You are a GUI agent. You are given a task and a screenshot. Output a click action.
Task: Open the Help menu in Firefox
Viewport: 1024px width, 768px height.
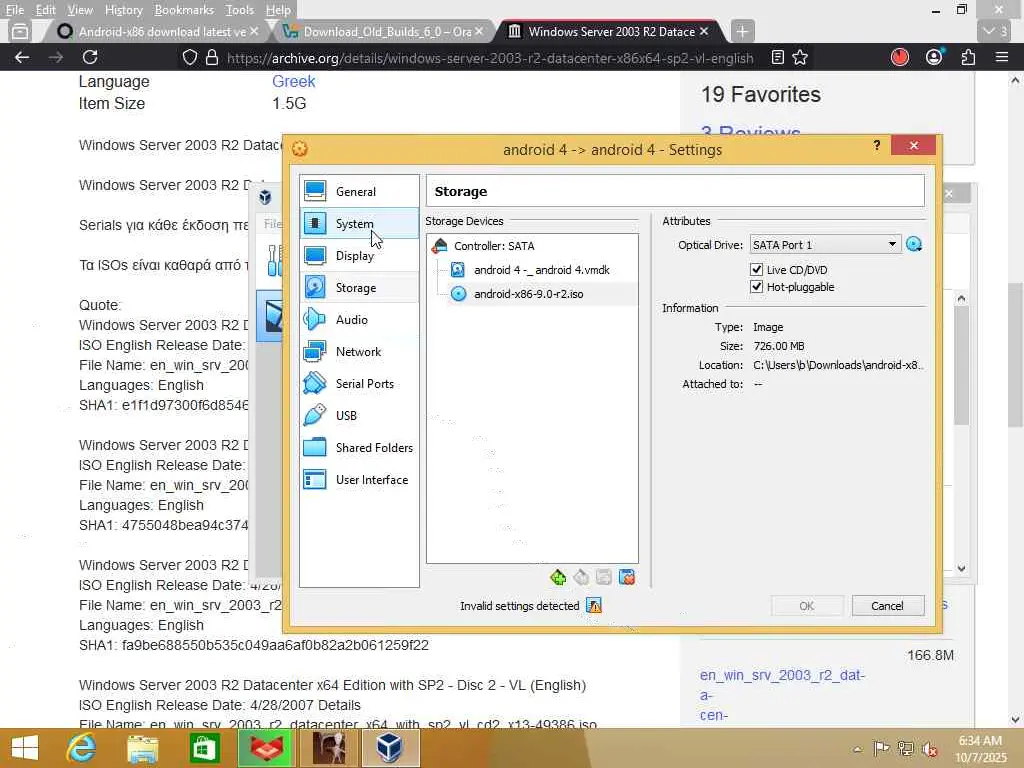(278, 10)
